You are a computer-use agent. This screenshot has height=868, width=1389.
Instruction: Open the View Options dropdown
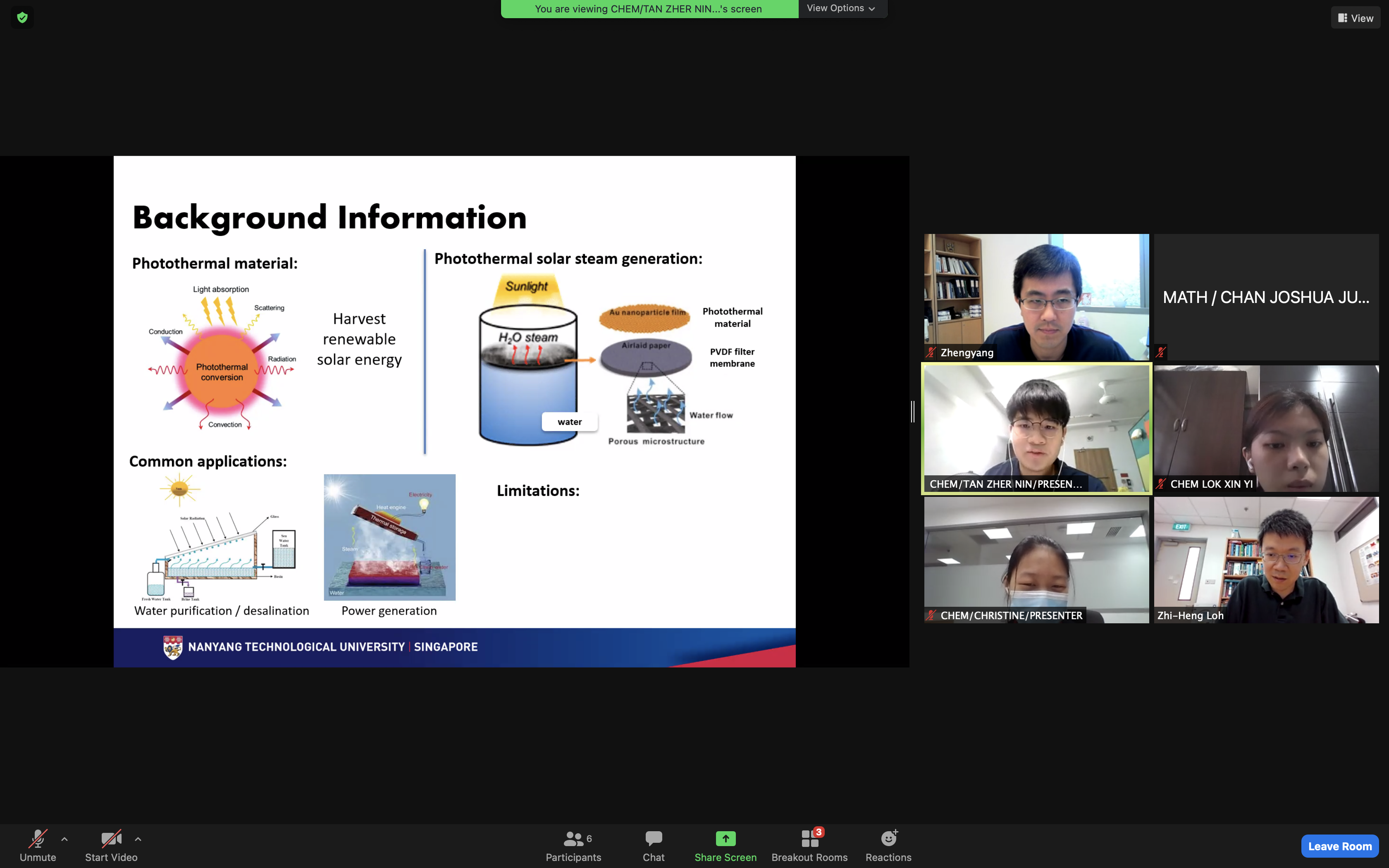point(841,8)
